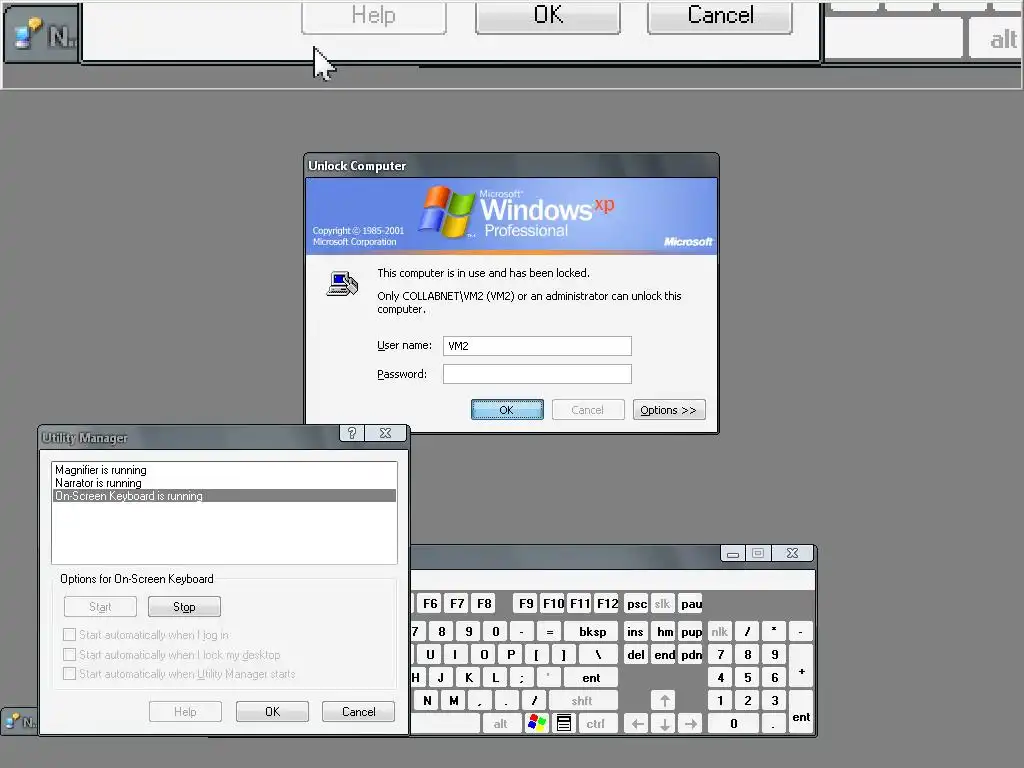Click the pdn (page down) key
The image size is (1024, 768).
(x=691, y=654)
